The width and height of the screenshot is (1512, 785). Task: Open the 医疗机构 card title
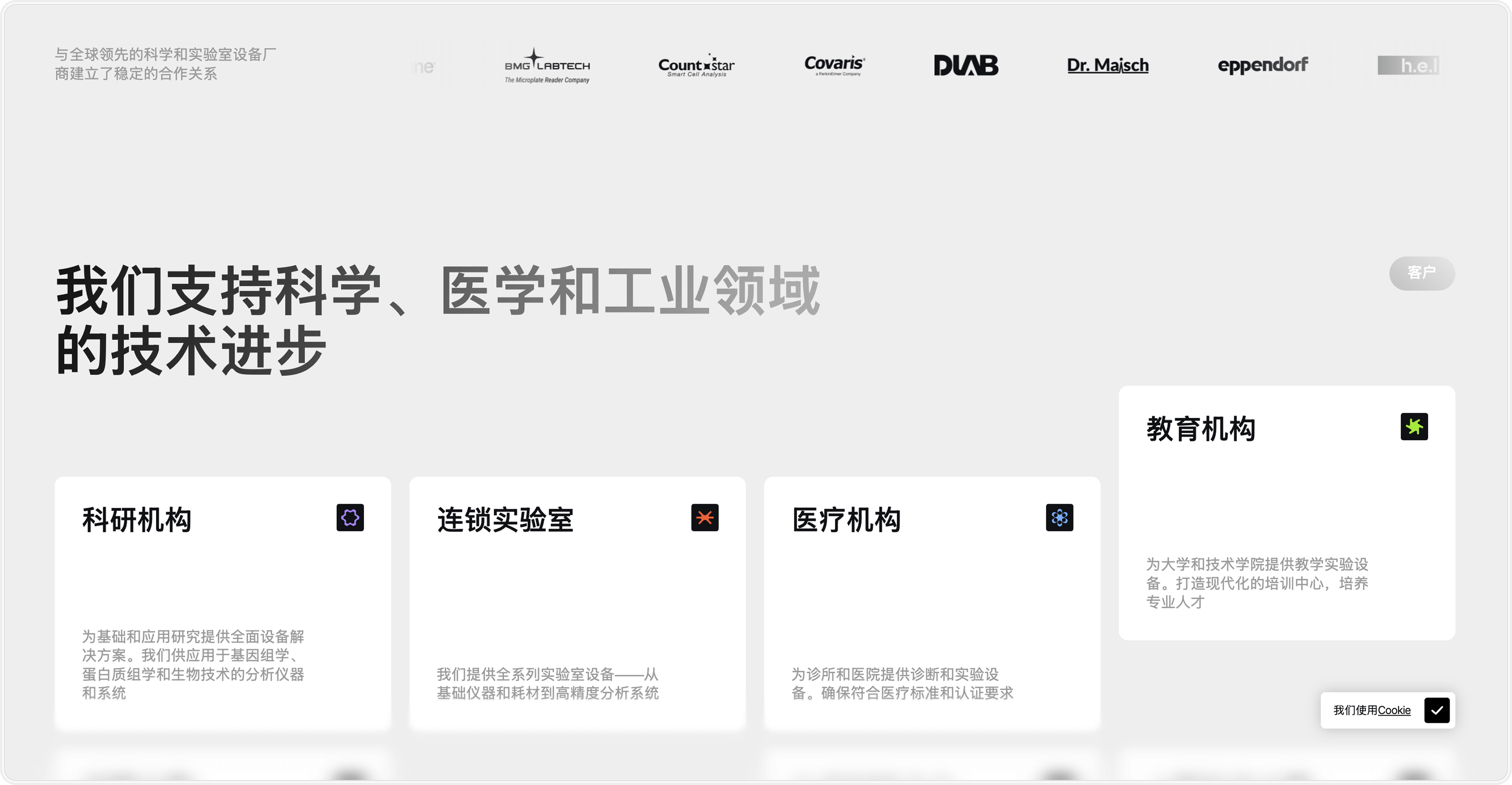(846, 520)
